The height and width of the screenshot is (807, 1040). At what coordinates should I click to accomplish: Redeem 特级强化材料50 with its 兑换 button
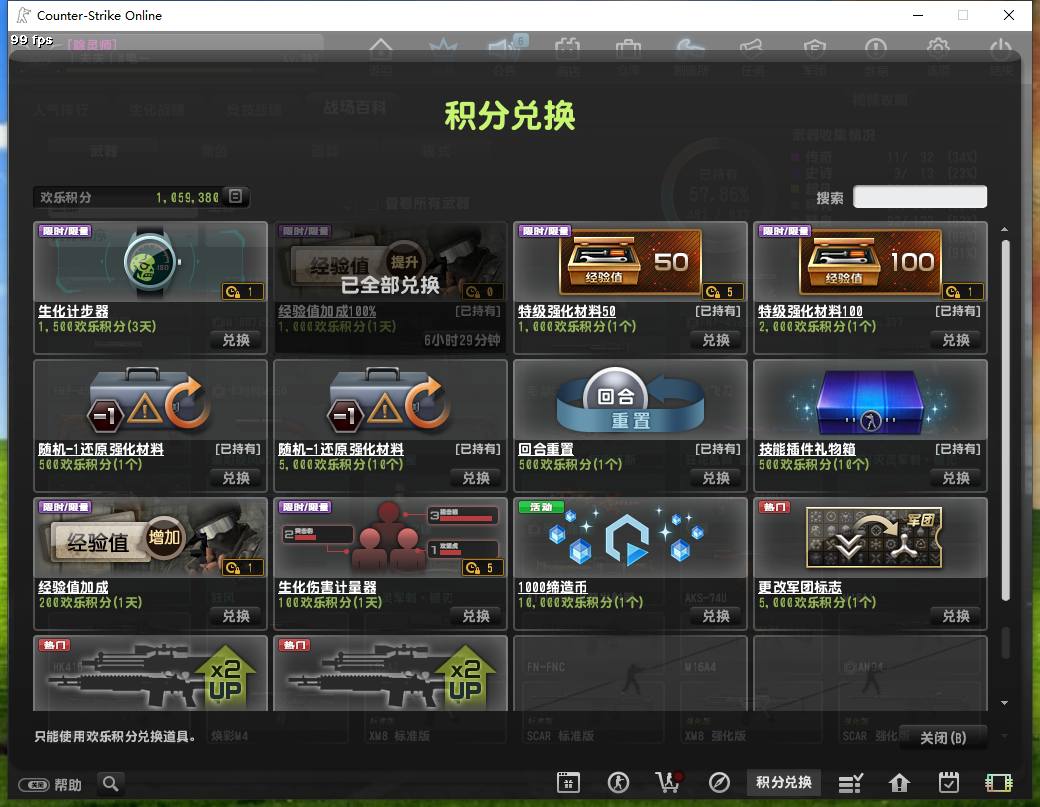click(716, 340)
